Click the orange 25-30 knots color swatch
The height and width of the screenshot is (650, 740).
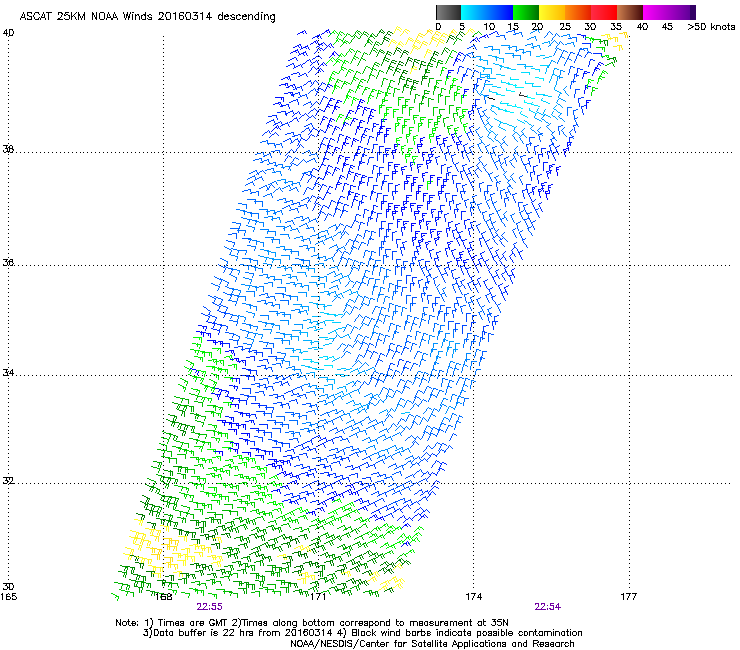[578, 12]
